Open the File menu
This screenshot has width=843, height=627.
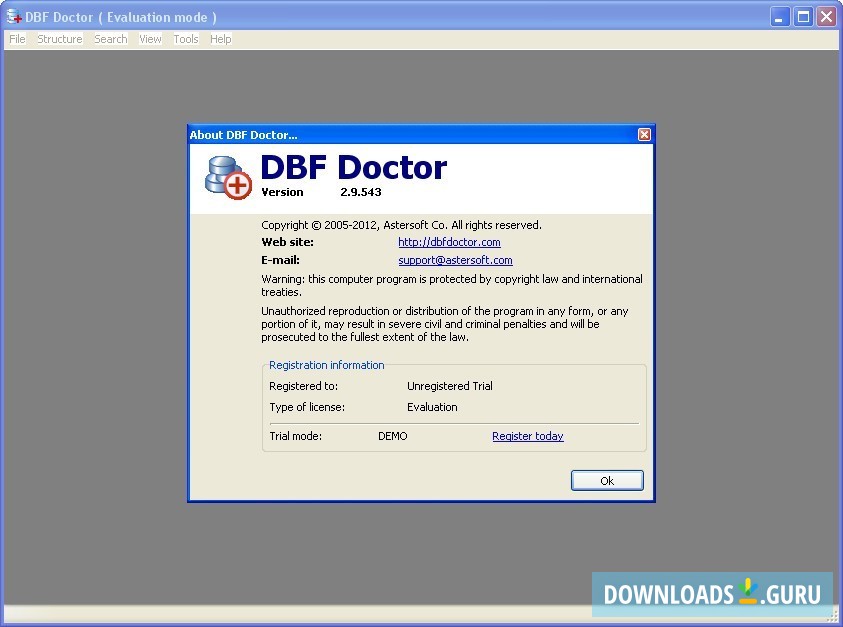click(16, 39)
